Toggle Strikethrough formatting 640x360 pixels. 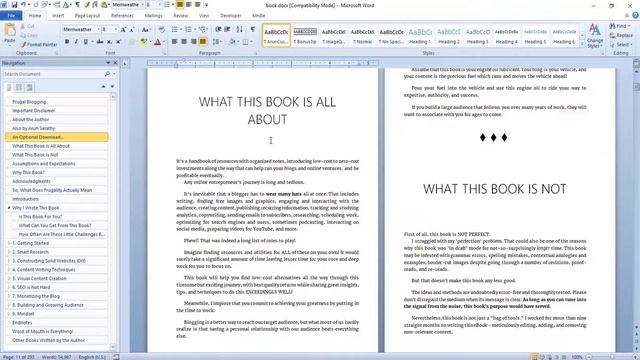pos(100,42)
